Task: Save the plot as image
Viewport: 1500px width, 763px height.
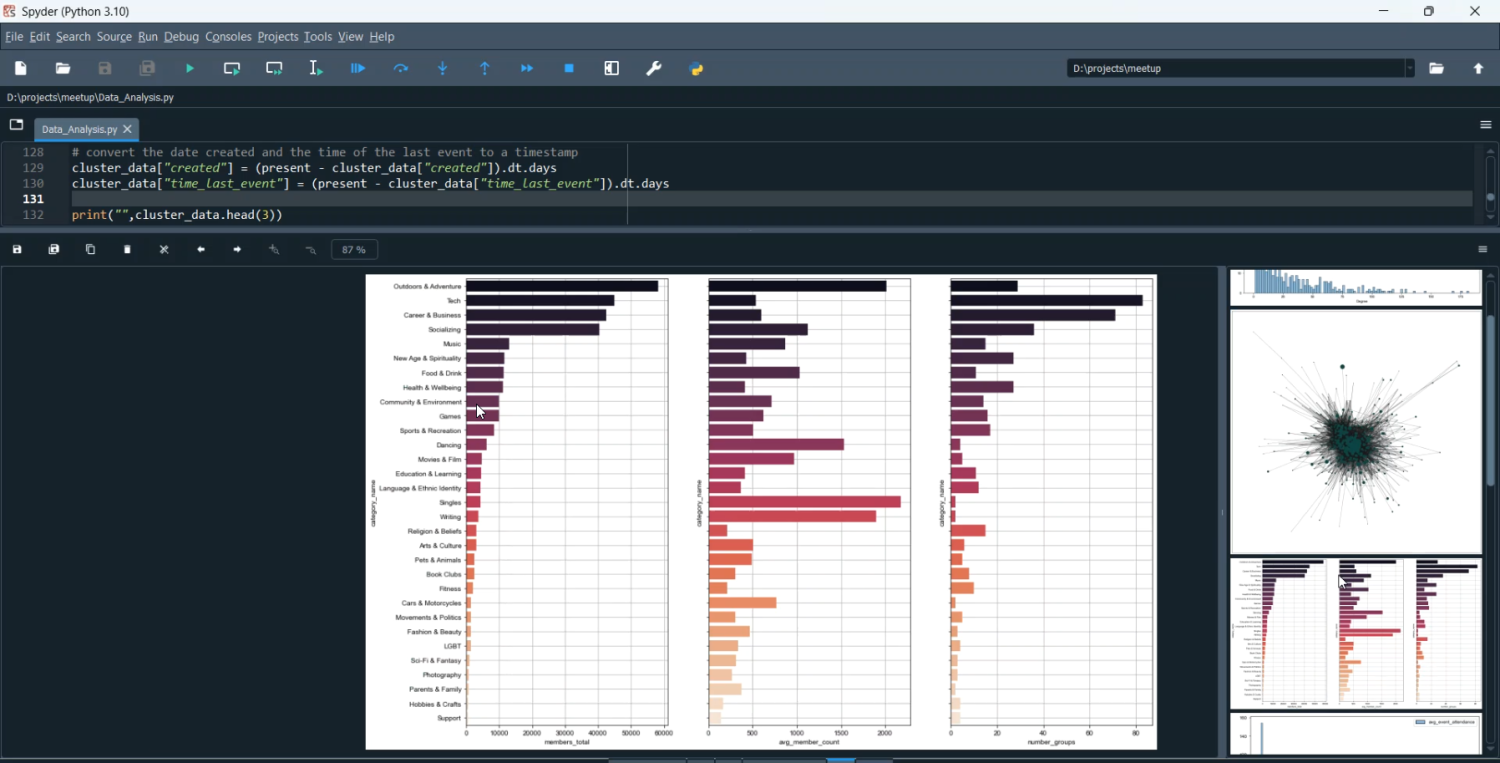Action: click(x=17, y=250)
